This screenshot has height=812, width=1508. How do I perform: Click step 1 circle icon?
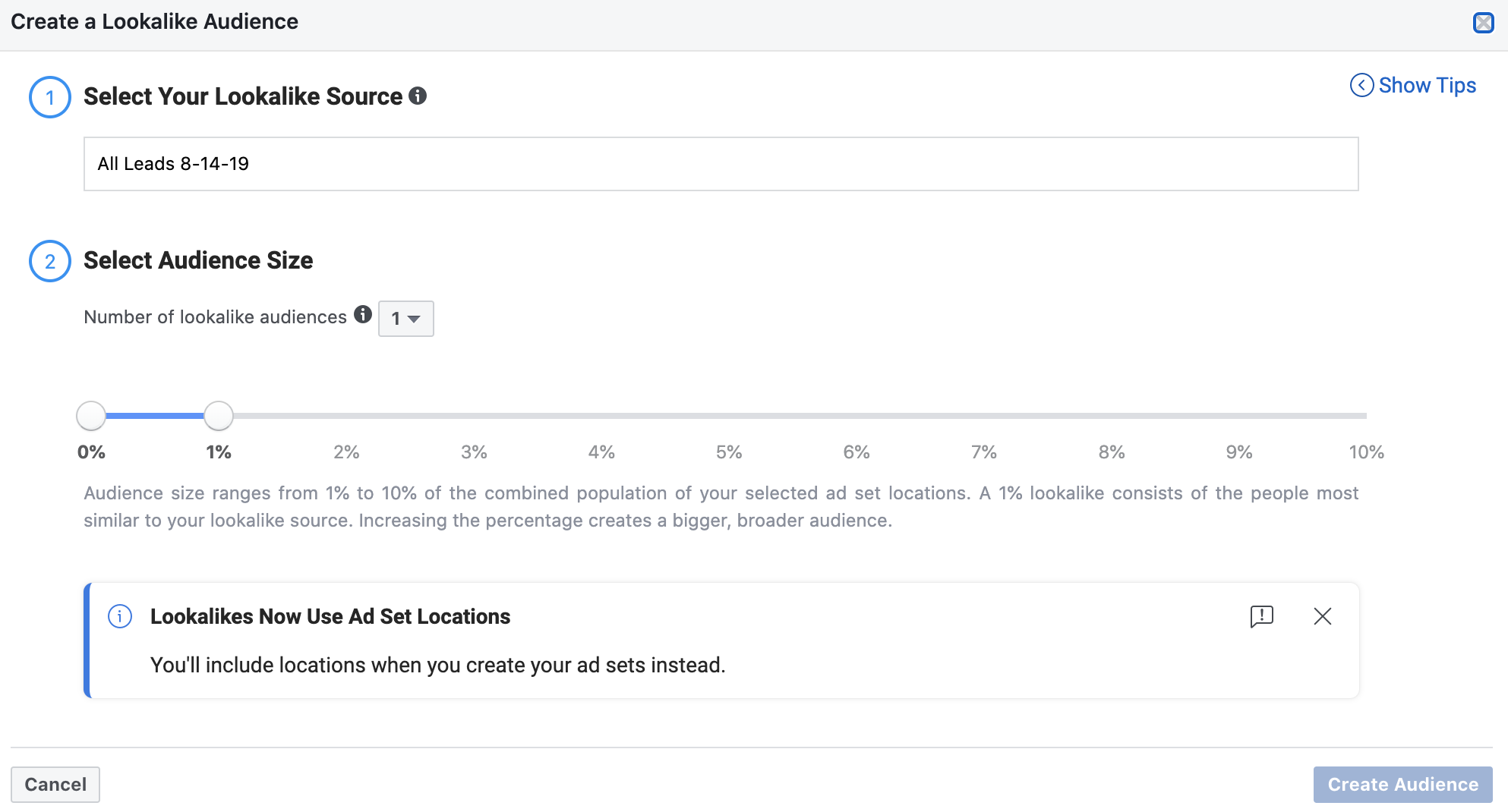(50, 97)
